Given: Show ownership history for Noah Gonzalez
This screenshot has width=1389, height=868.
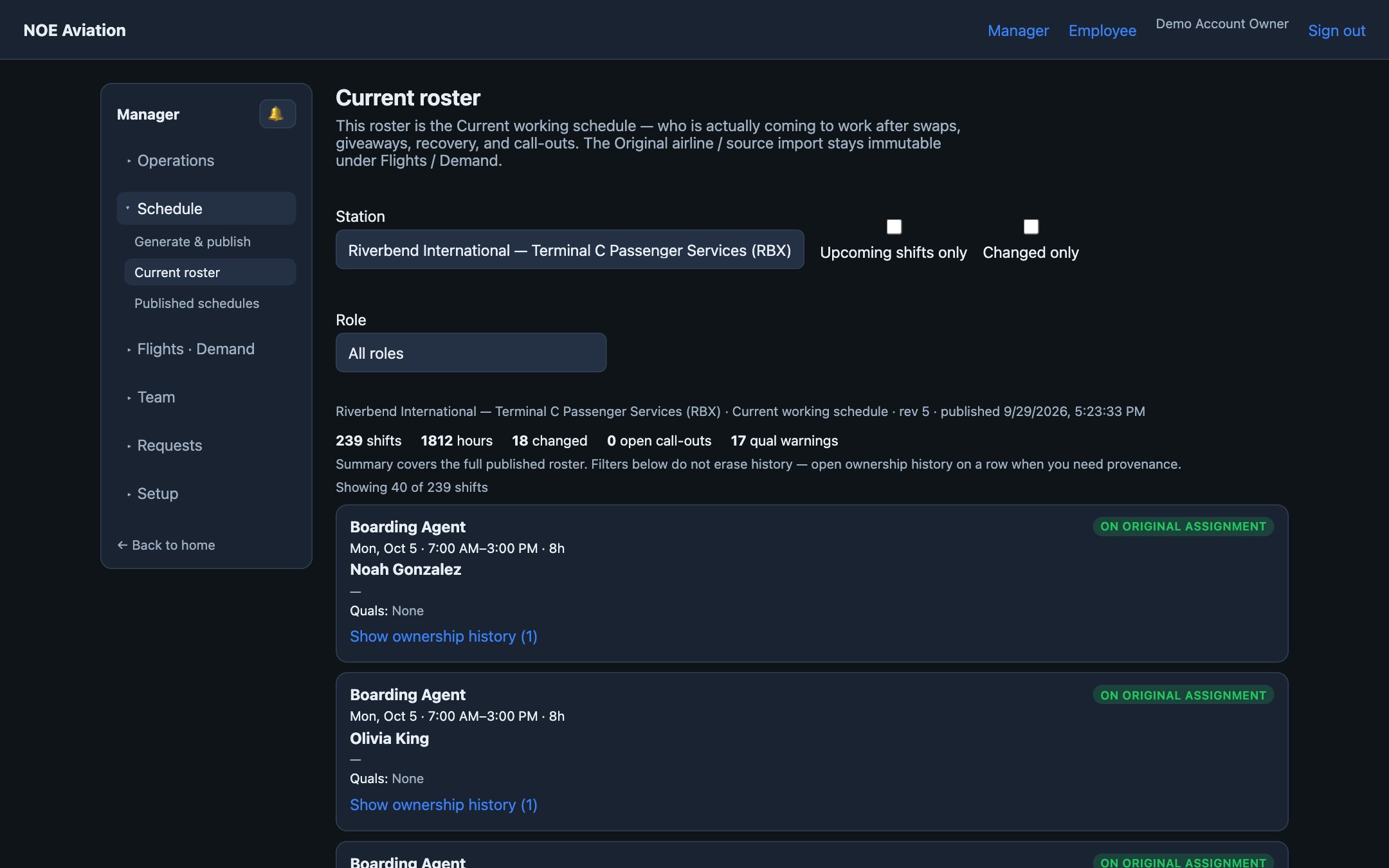Looking at the screenshot, I should click(444, 636).
